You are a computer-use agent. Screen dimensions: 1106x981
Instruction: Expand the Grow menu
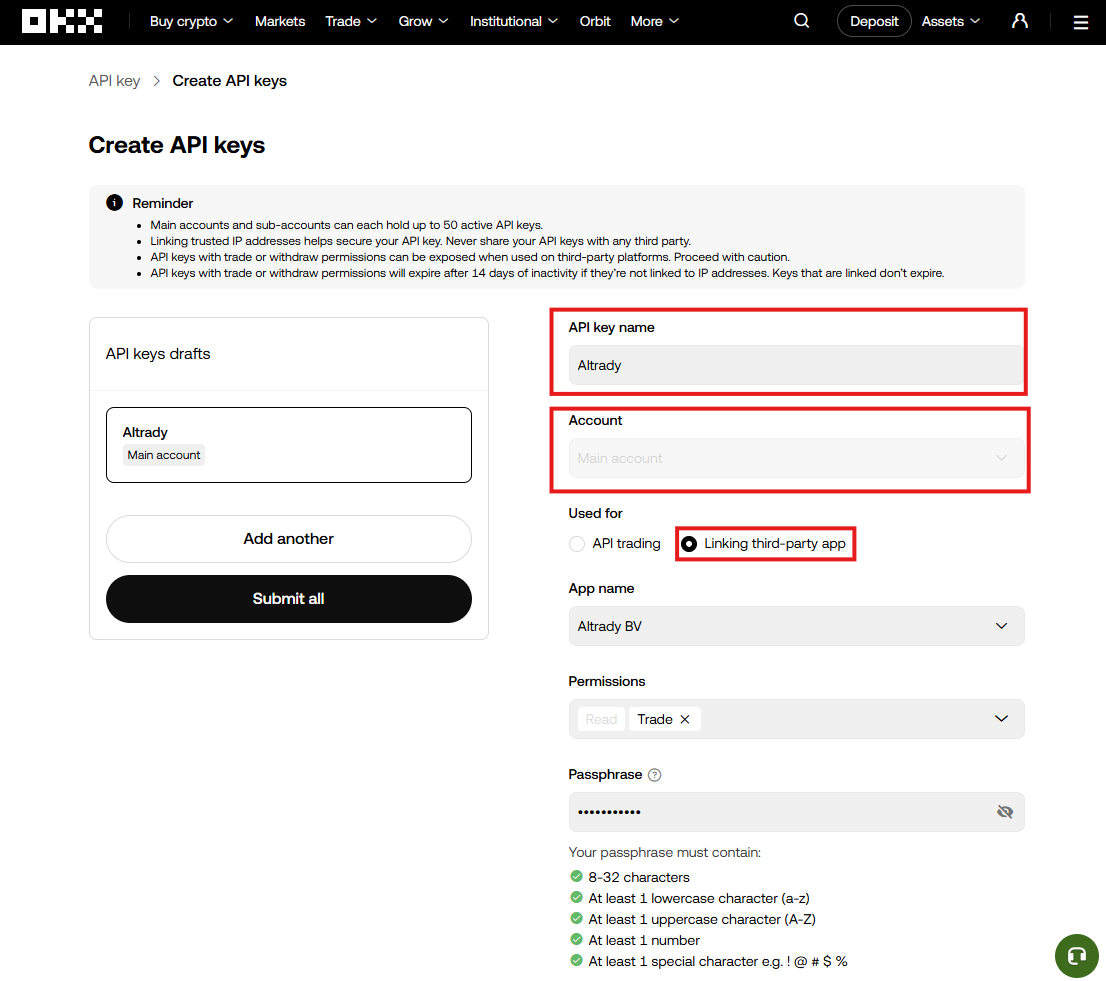pyautogui.click(x=423, y=21)
